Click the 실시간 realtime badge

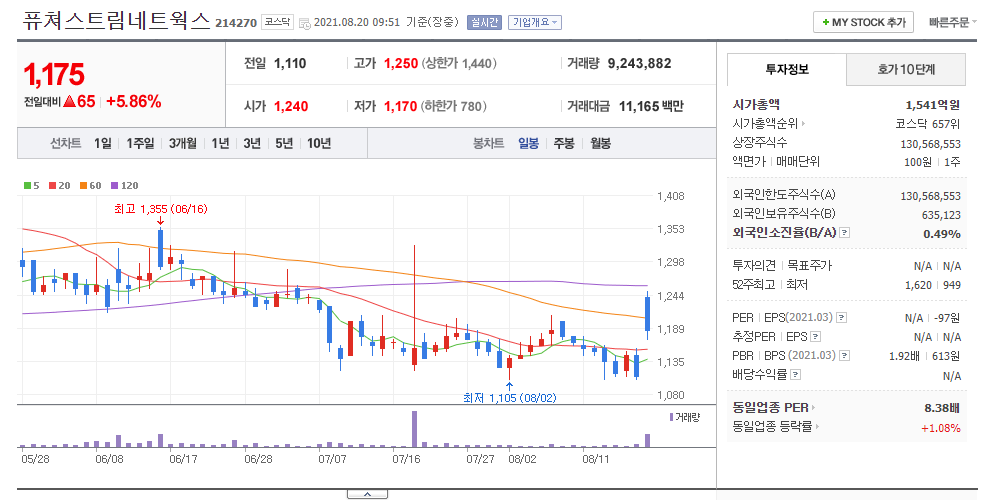[x=484, y=23]
